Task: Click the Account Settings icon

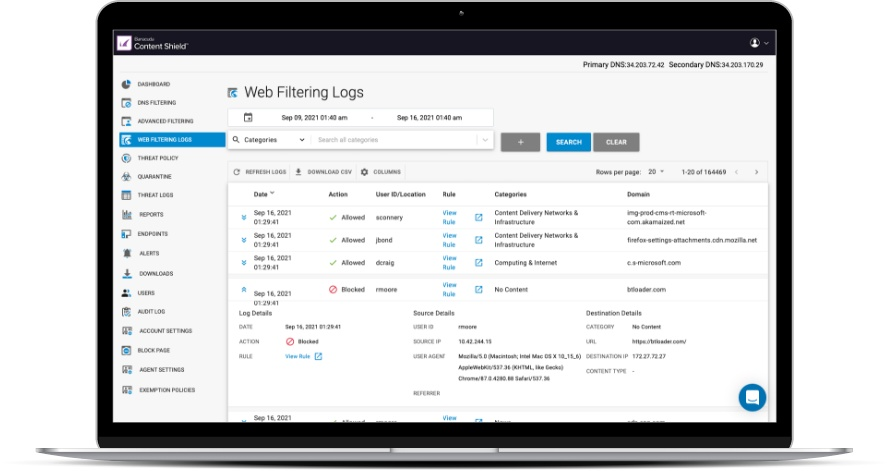Action: (x=127, y=331)
